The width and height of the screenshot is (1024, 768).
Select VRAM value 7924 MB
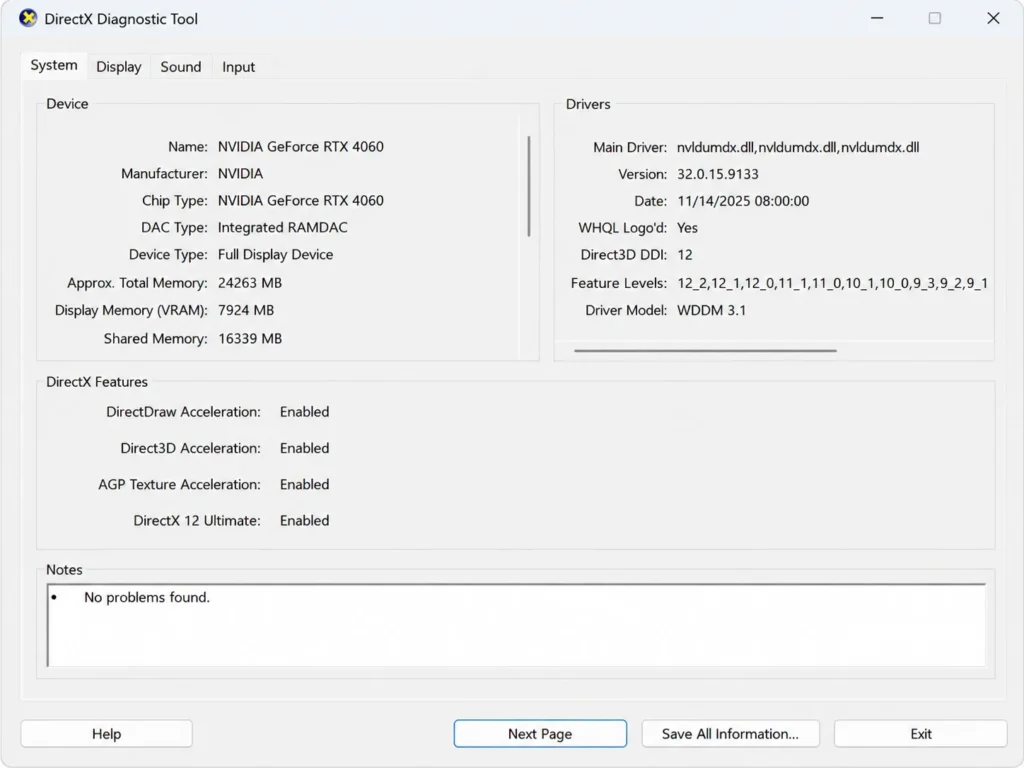click(x=246, y=310)
